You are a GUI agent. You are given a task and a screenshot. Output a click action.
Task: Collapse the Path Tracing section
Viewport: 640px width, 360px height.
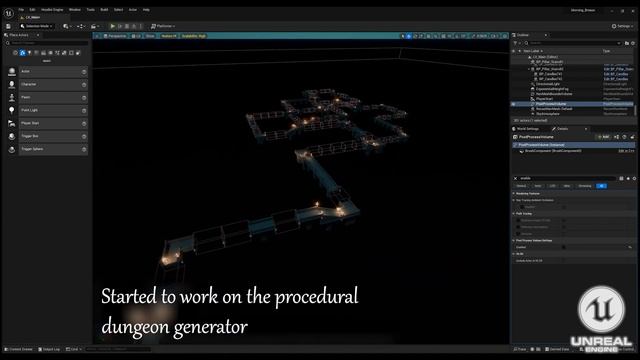tap(514, 213)
